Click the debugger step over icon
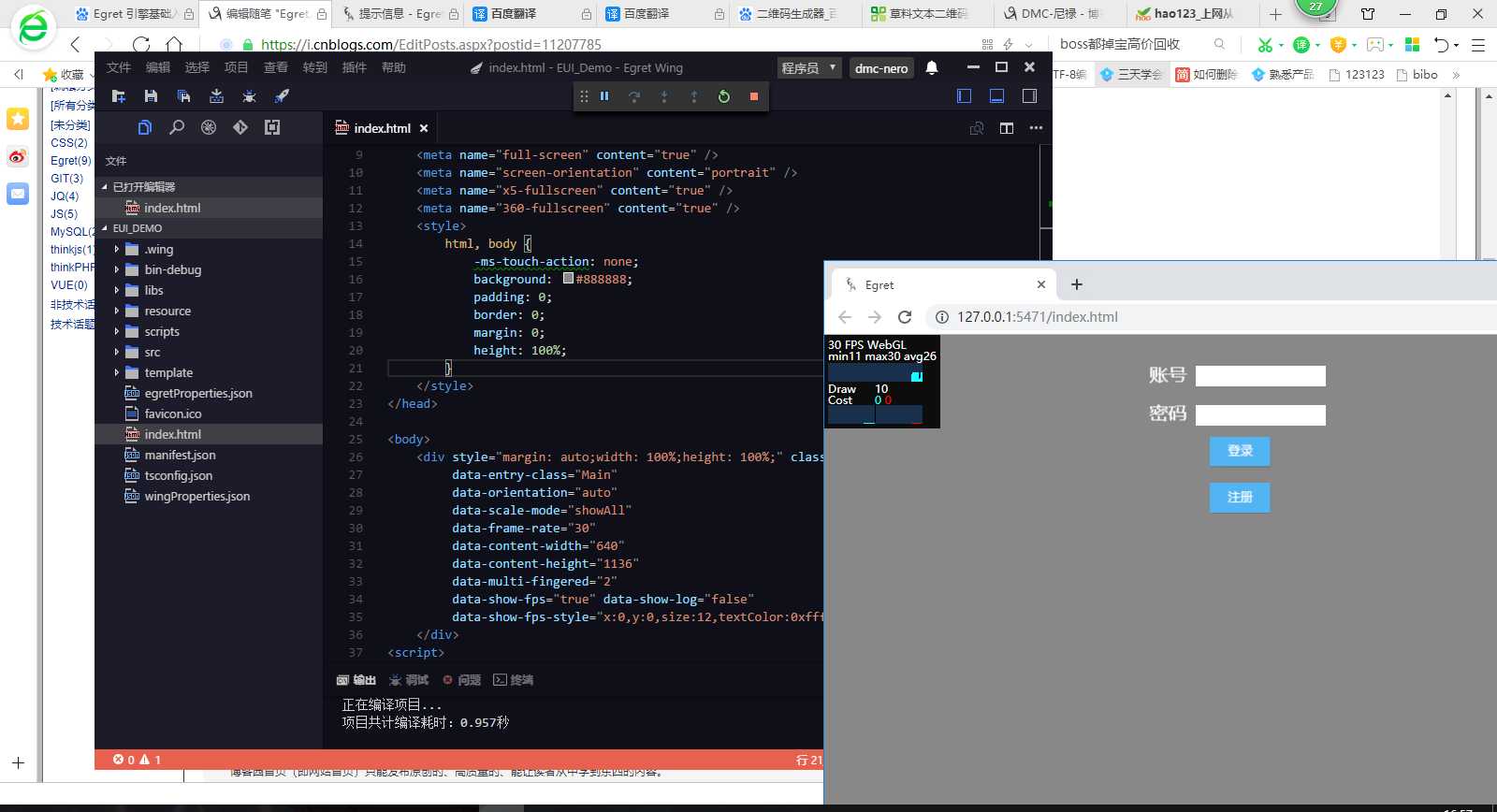 coord(634,96)
